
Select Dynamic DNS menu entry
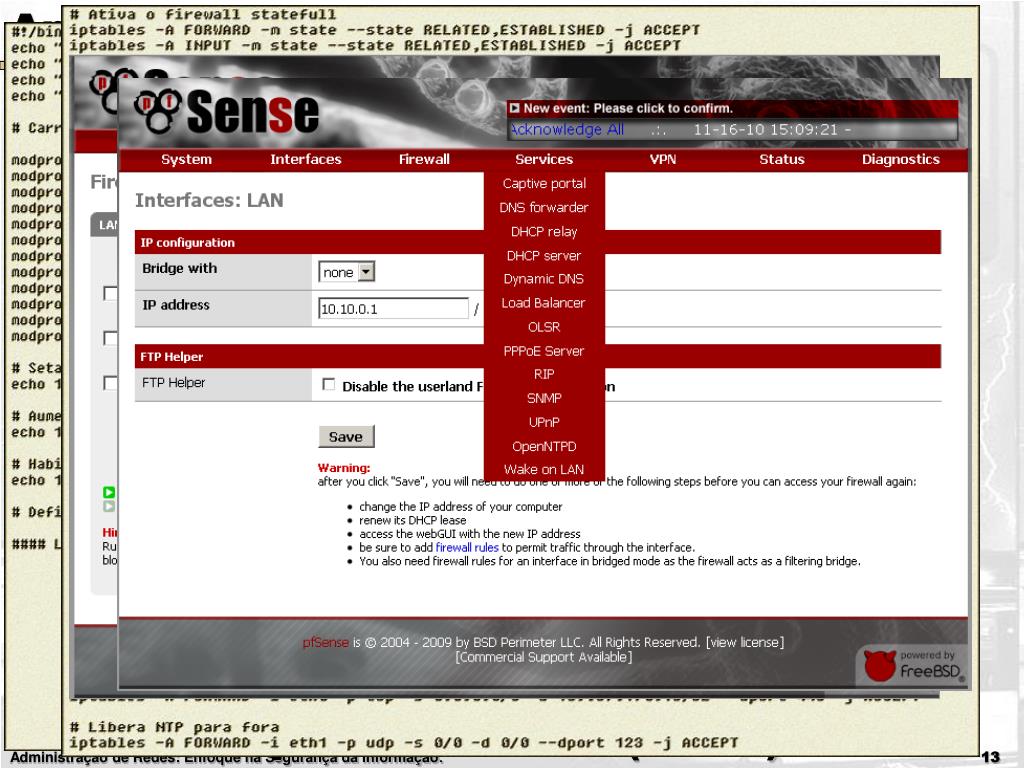(544, 279)
